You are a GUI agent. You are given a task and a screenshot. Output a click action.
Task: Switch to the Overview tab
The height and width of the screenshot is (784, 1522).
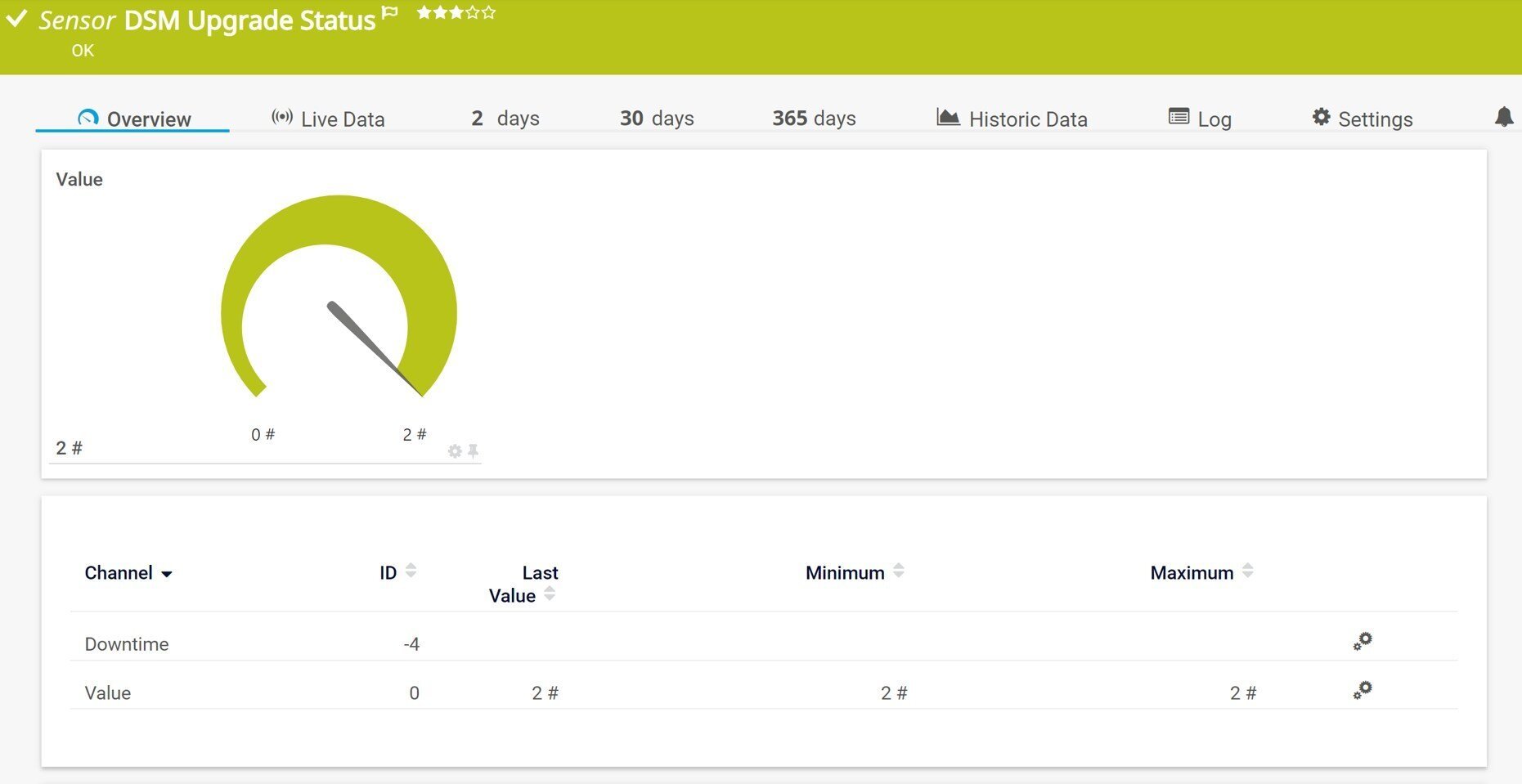pyautogui.click(x=133, y=119)
